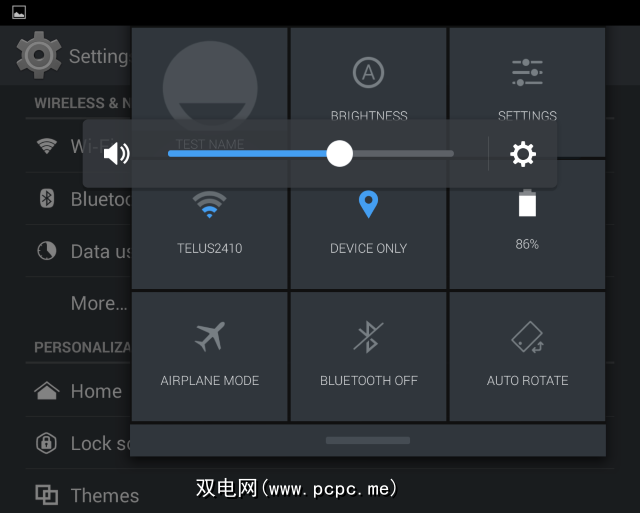Click the location pin icon
The height and width of the screenshot is (513, 640).
368,204
